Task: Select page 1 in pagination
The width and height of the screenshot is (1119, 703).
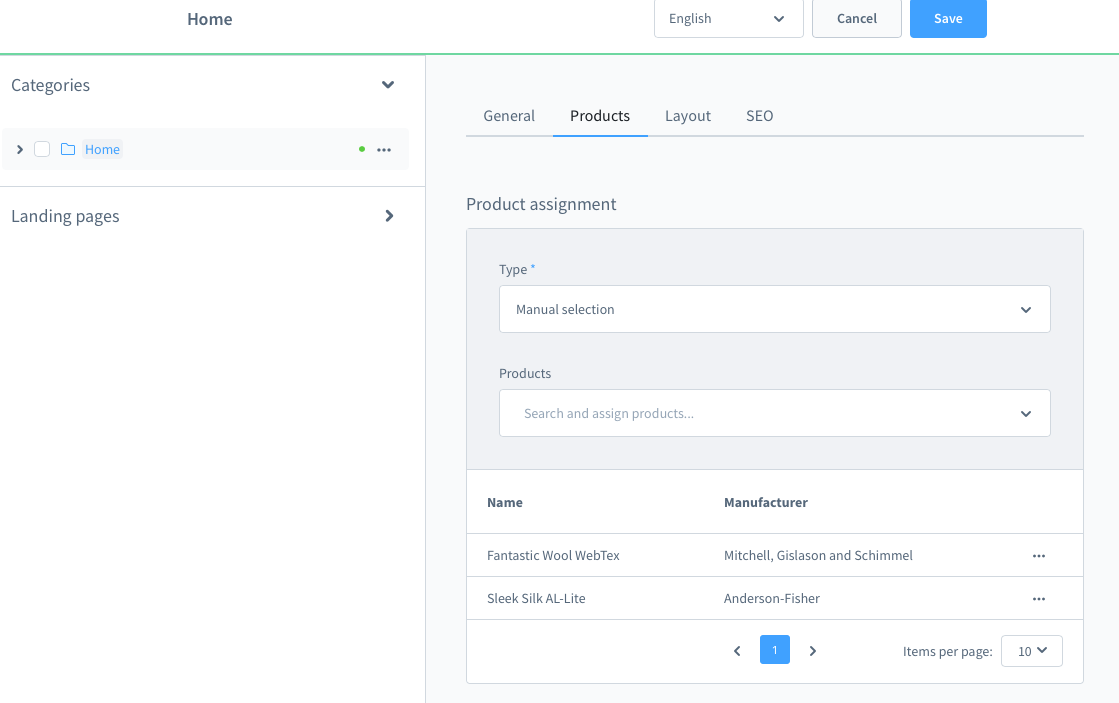Action: point(774,649)
